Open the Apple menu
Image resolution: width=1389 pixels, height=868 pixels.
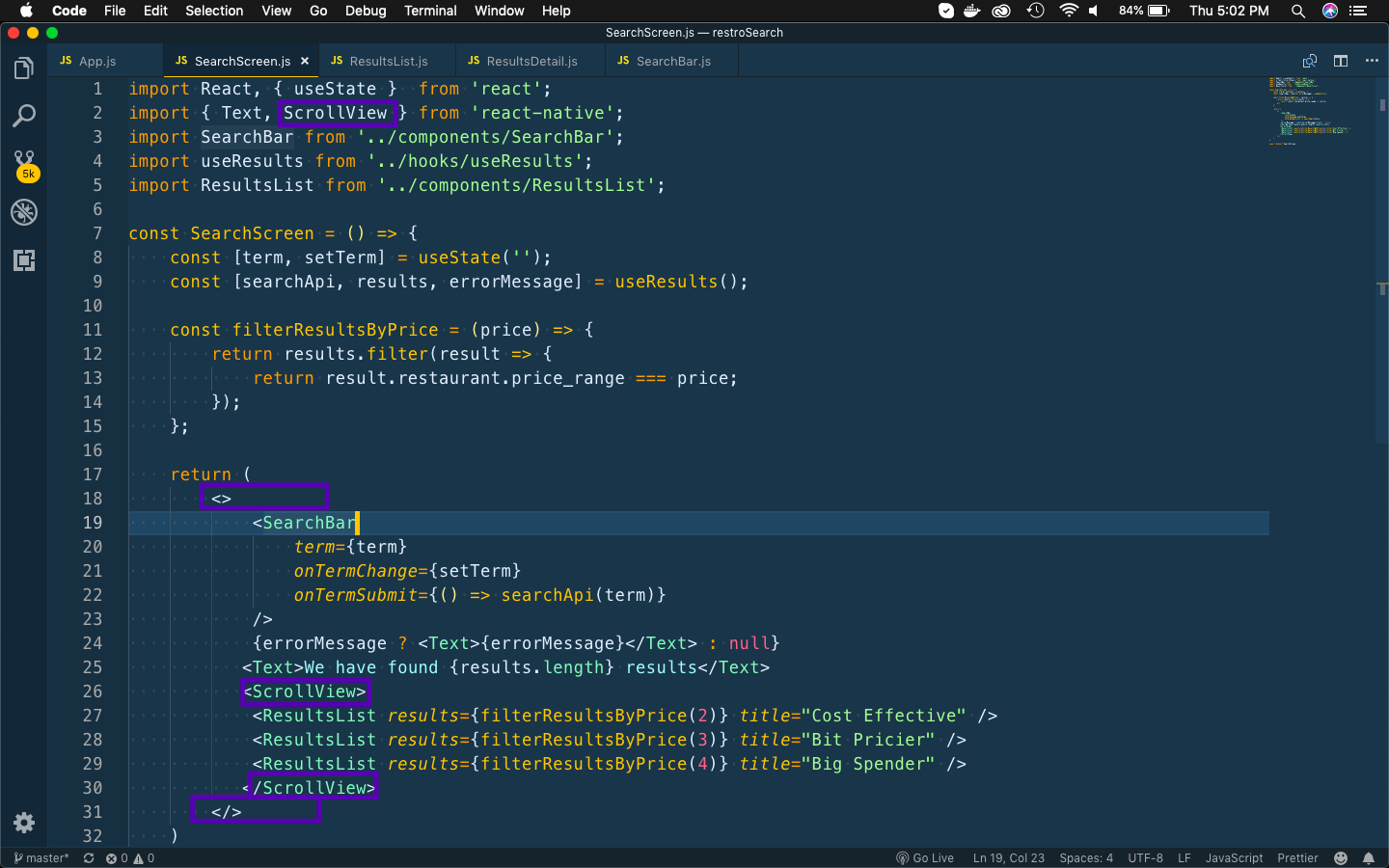(x=26, y=11)
